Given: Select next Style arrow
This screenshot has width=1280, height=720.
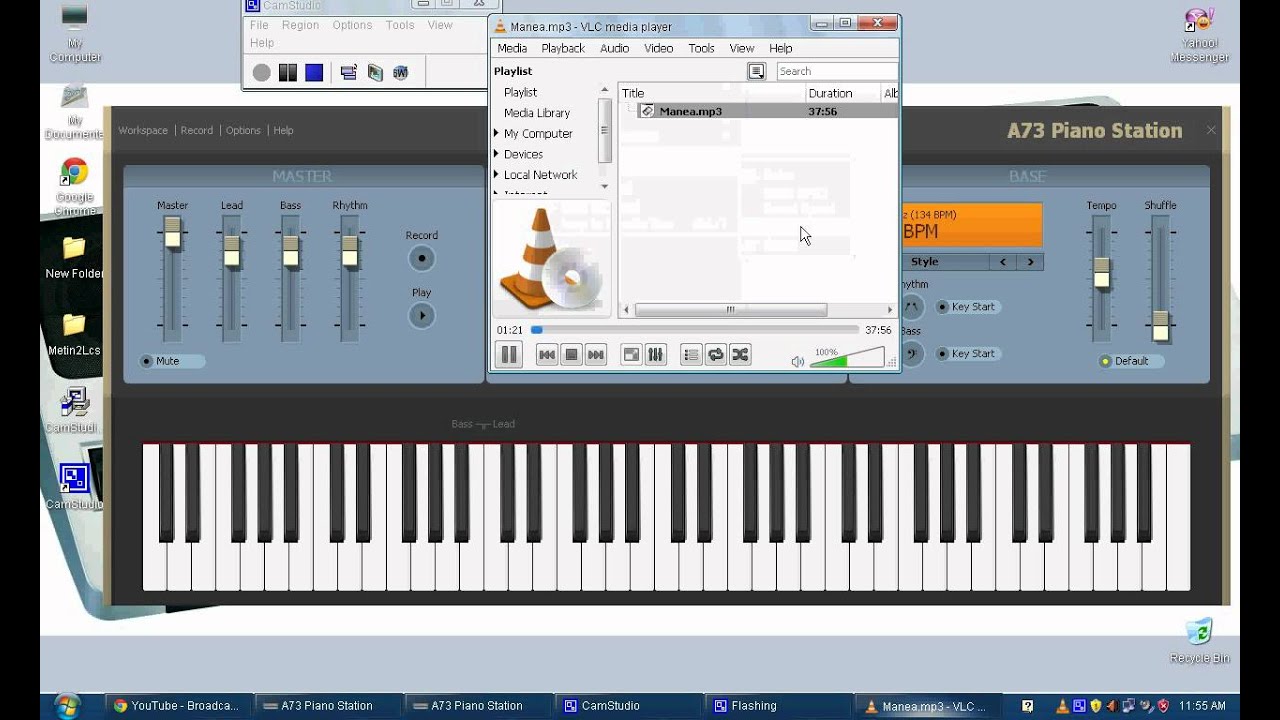Looking at the screenshot, I should 1030,262.
